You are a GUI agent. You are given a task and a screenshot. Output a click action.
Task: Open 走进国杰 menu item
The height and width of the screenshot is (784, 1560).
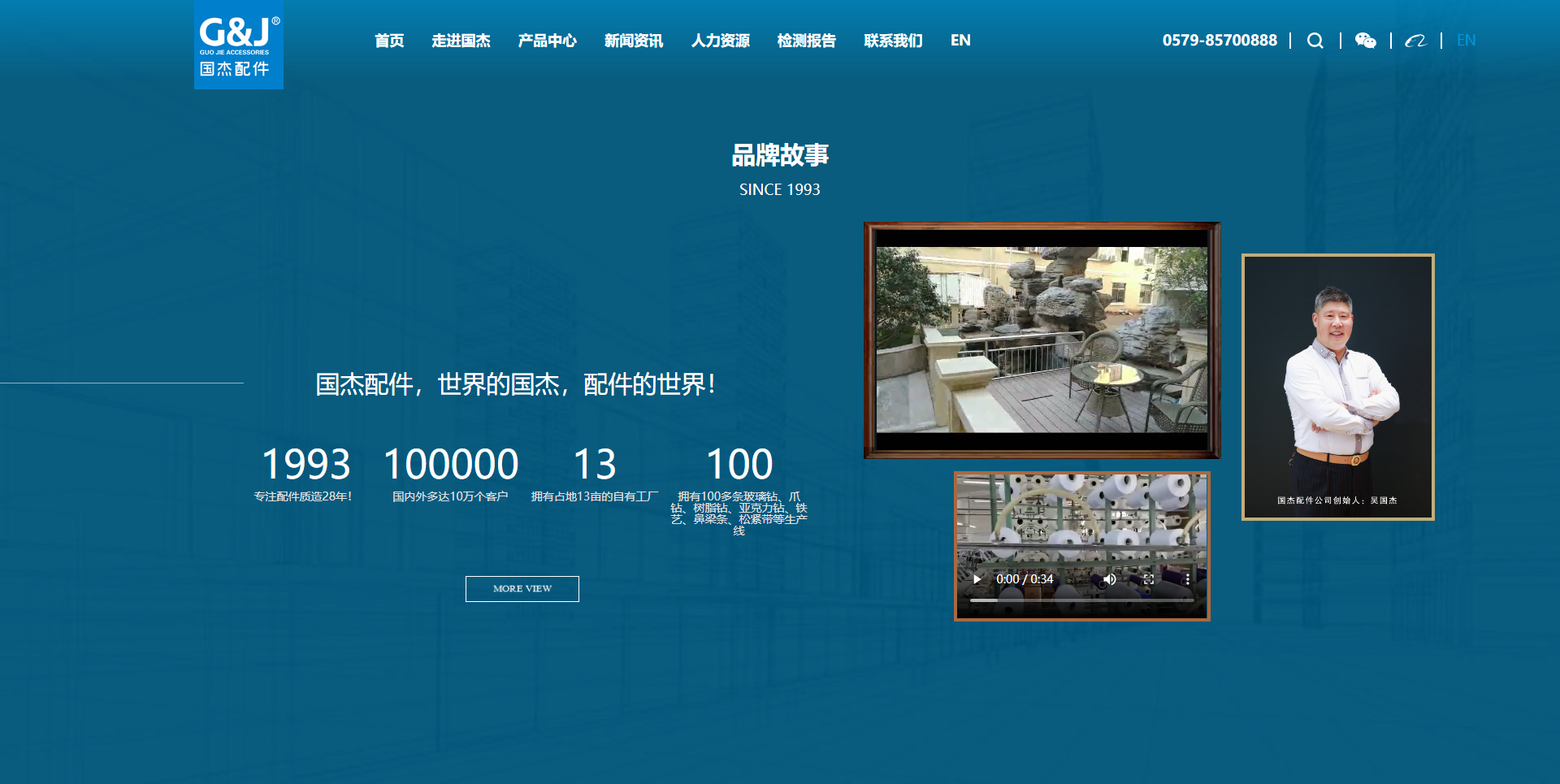tap(461, 41)
